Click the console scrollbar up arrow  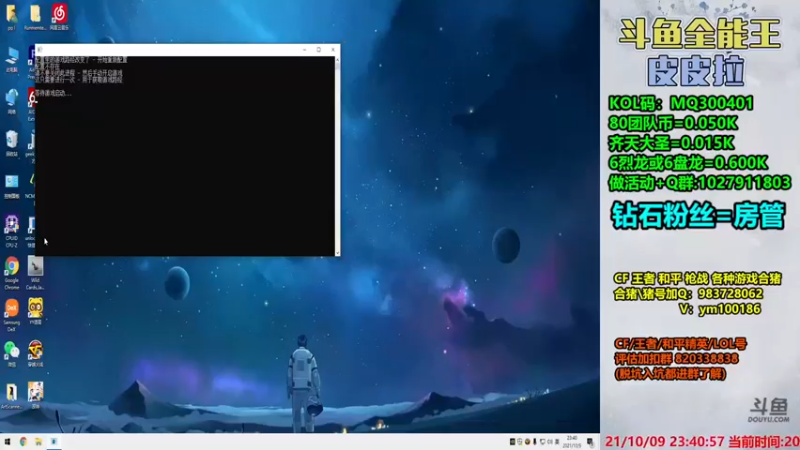tap(337, 60)
